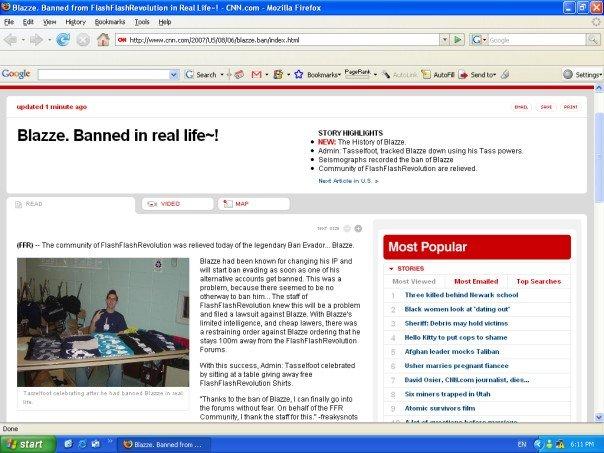Viewport: 604px width, 453px height.
Task: Click the Windows Start button
Action: [x=27, y=444]
